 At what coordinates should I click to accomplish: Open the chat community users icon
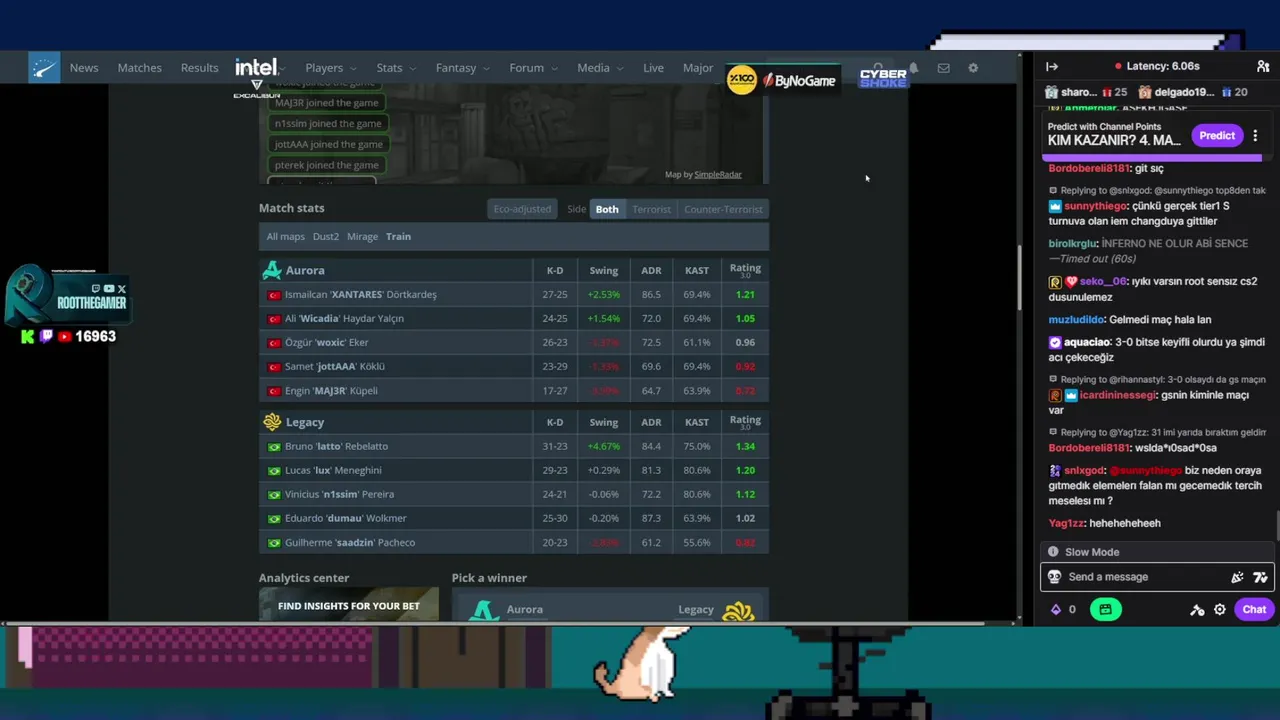(x=1263, y=66)
